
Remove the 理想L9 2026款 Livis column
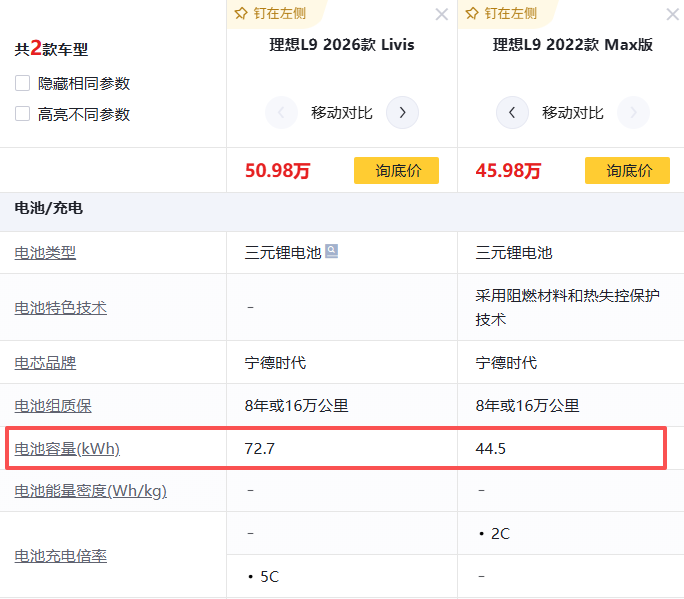coord(441,14)
